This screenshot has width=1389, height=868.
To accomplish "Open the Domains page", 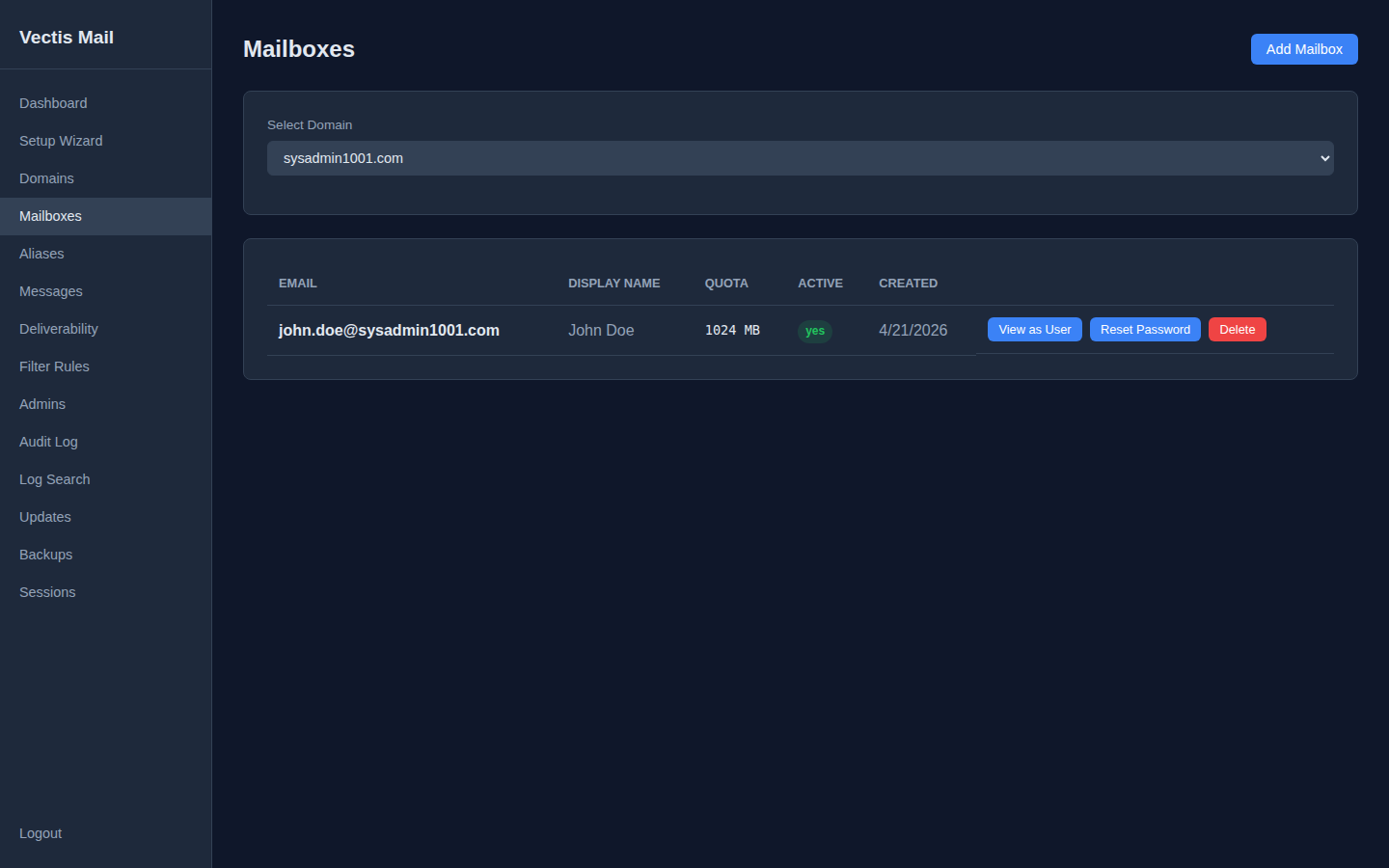I will [105, 178].
